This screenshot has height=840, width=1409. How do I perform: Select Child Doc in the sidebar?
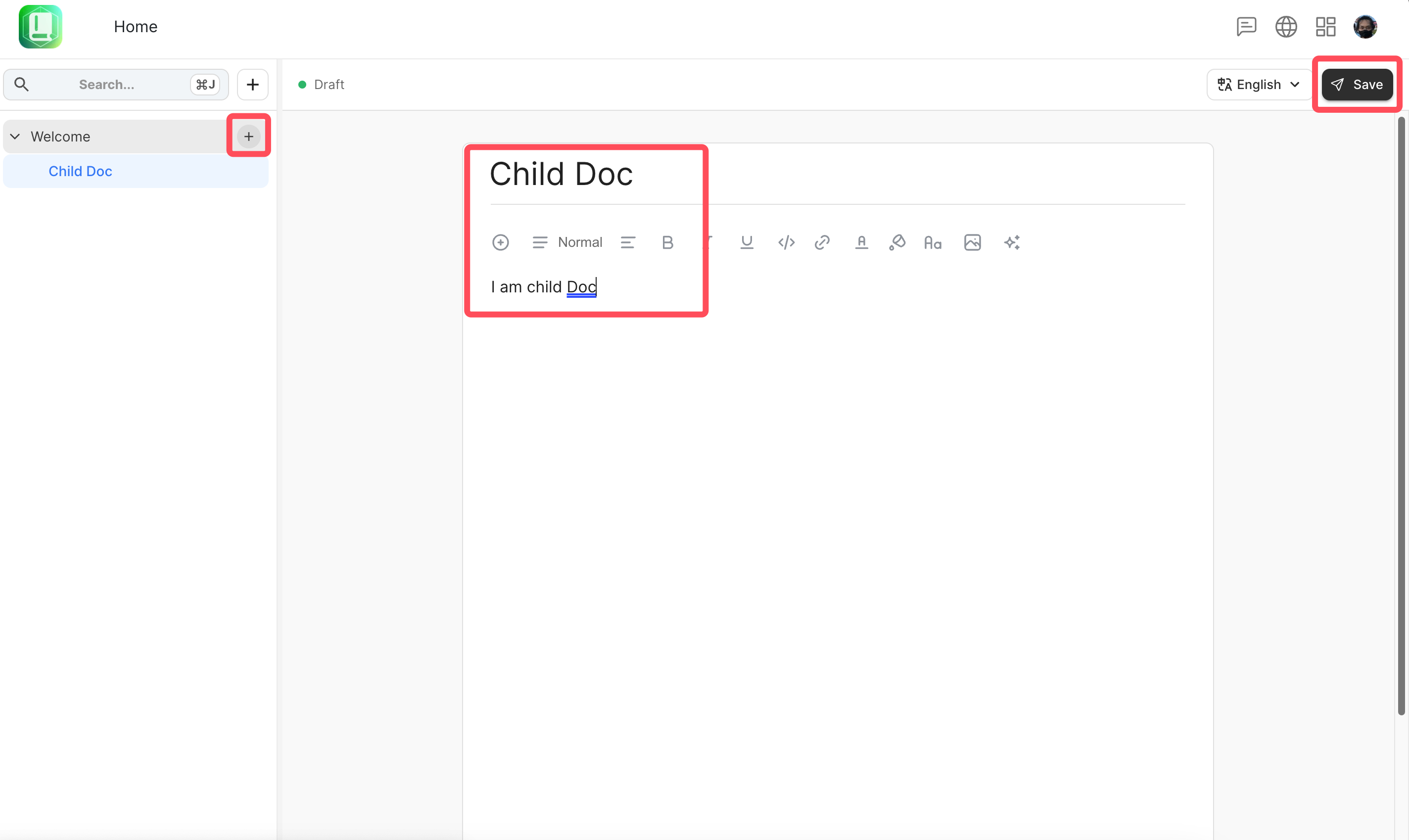pos(80,171)
